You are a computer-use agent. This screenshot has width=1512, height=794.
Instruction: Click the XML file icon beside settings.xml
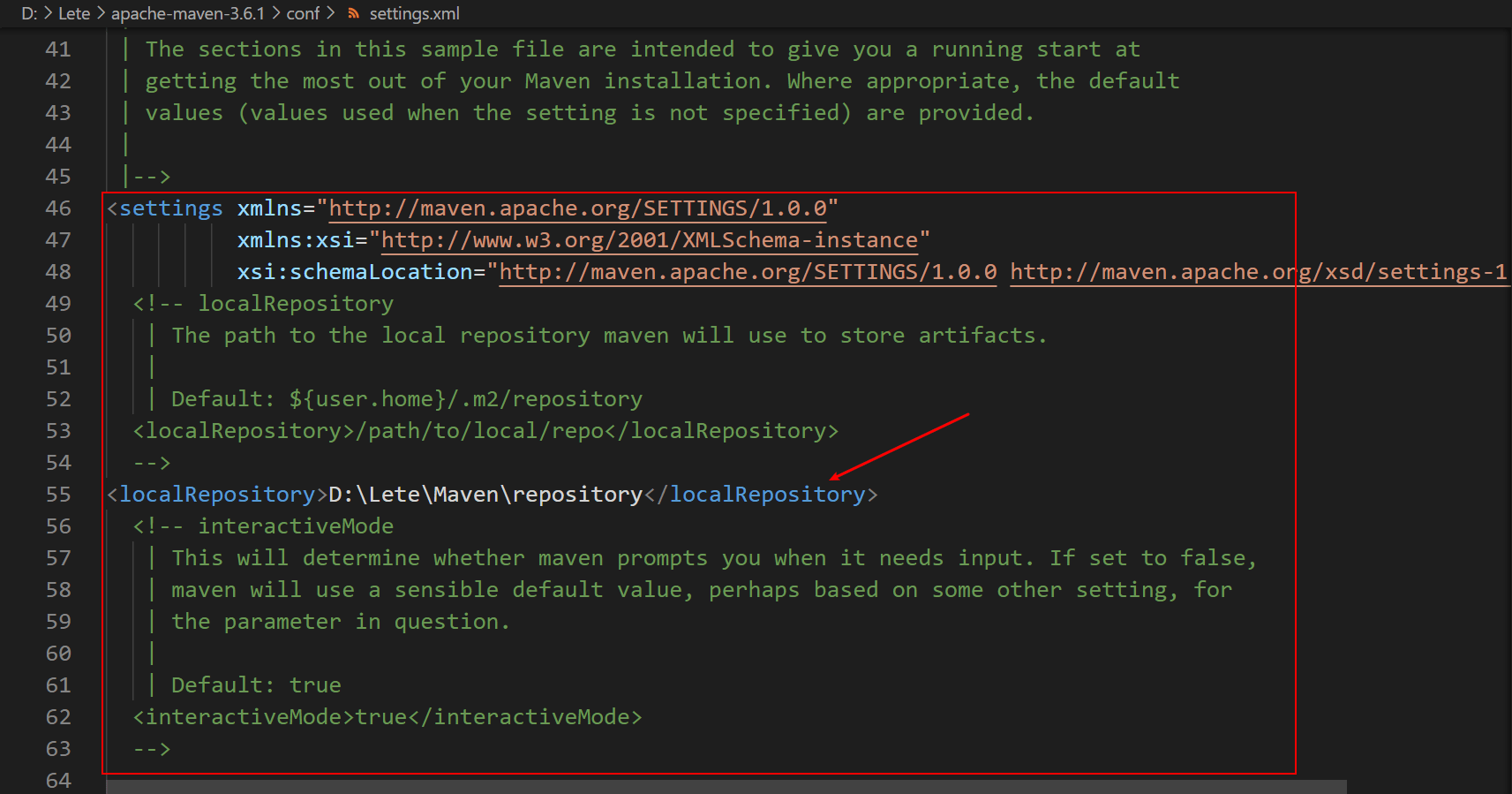click(x=354, y=13)
